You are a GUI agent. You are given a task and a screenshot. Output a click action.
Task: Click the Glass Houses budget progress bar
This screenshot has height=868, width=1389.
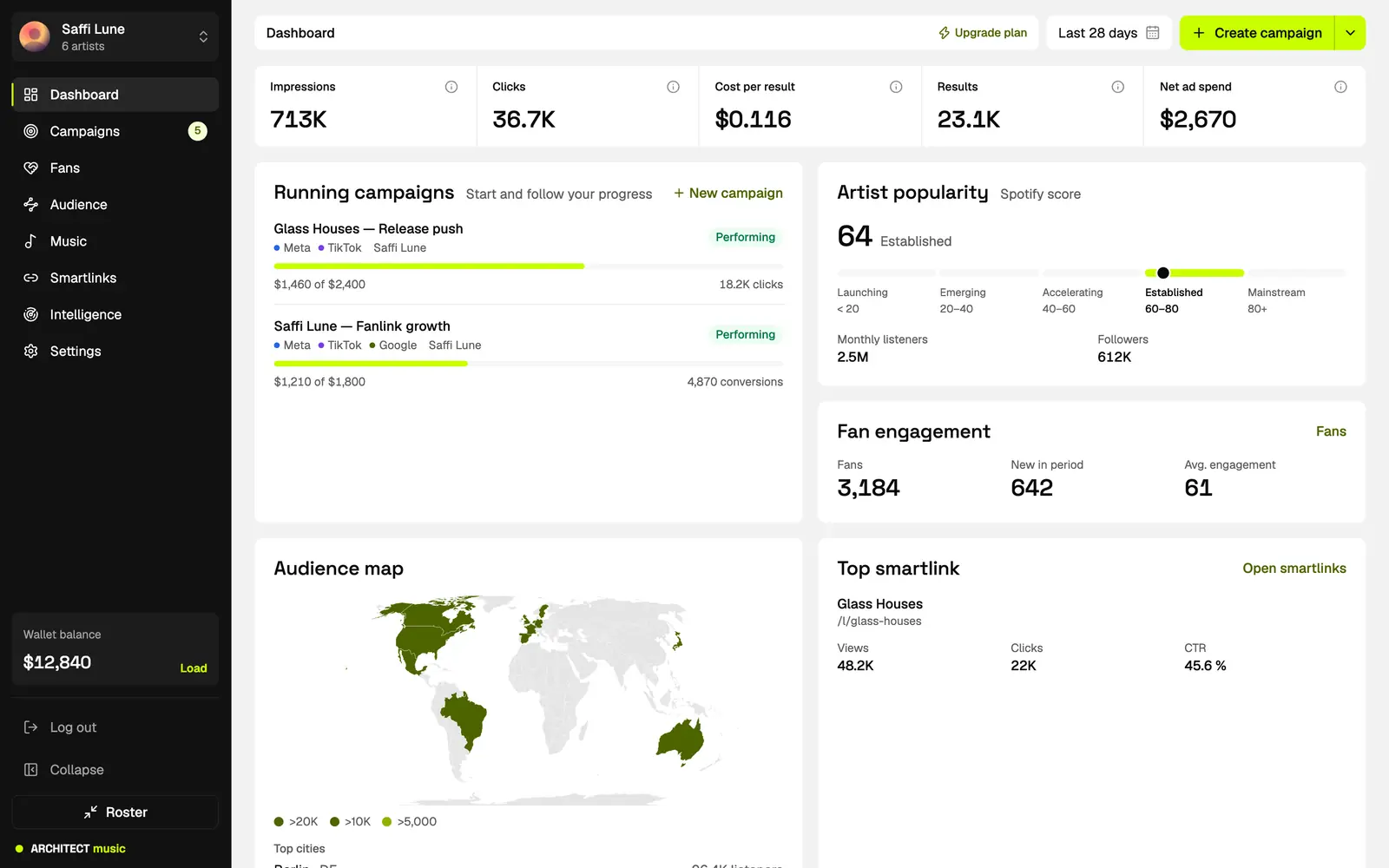pyautogui.click(x=528, y=266)
